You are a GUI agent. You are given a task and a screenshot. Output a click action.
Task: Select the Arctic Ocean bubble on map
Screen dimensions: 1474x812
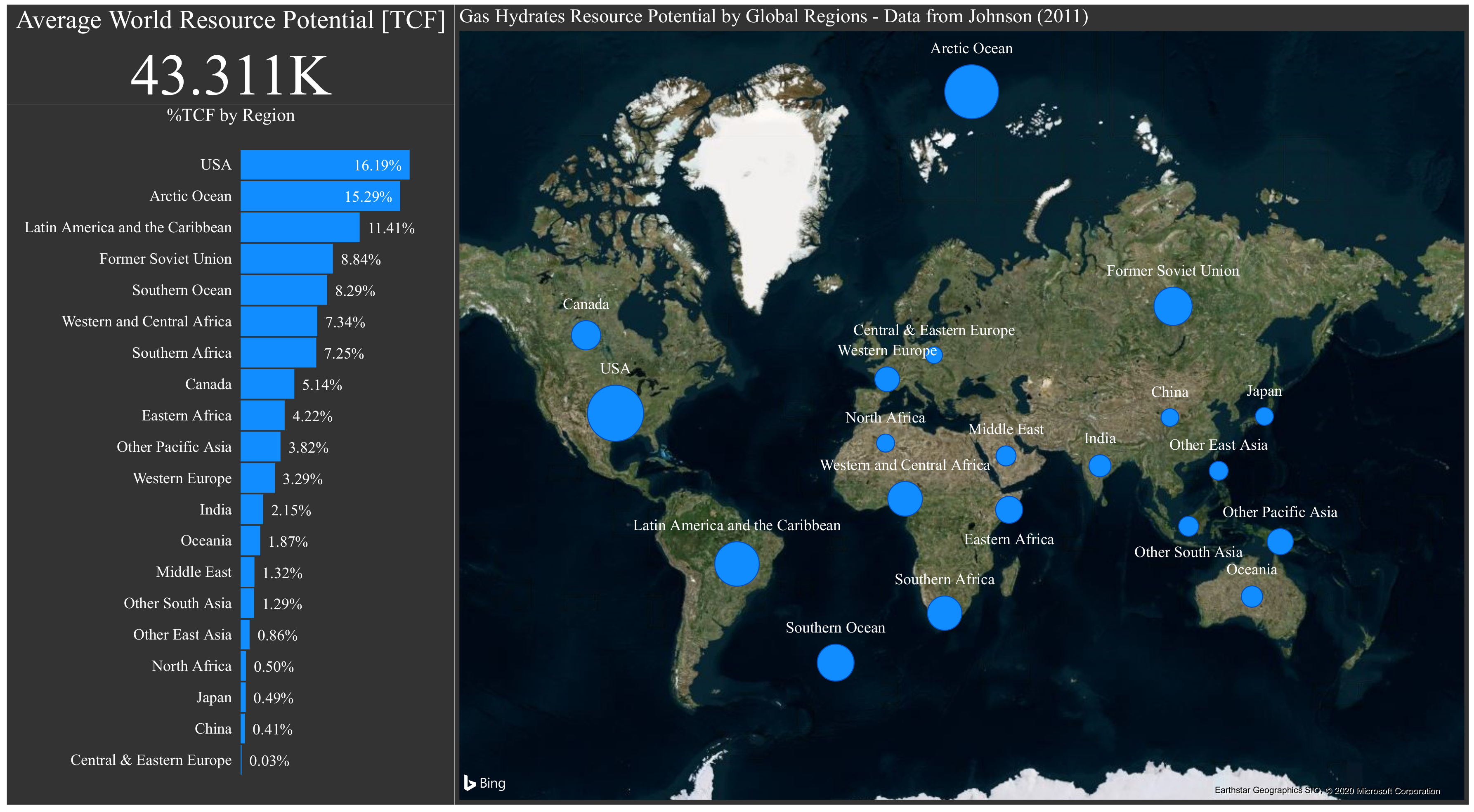click(x=971, y=92)
